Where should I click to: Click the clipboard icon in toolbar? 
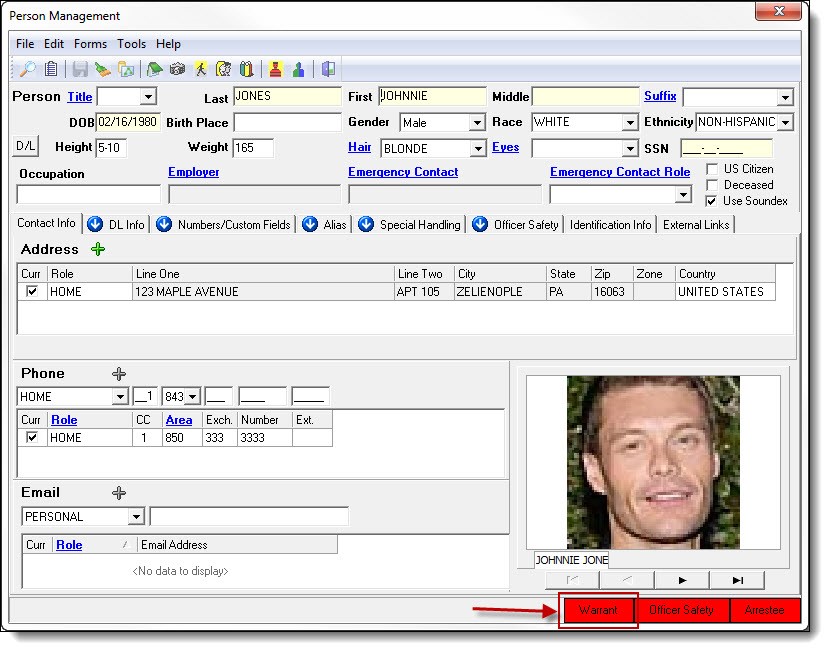[50, 69]
